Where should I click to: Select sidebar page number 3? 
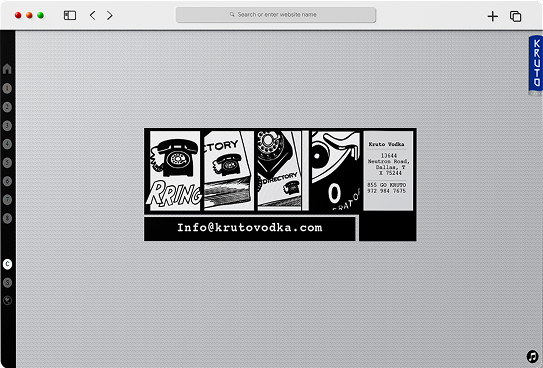7,125
